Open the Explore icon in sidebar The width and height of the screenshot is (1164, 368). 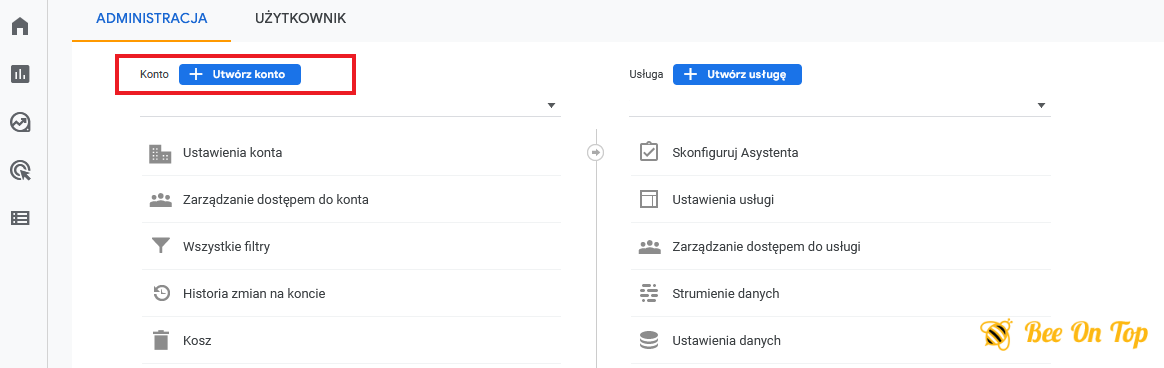(x=20, y=122)
